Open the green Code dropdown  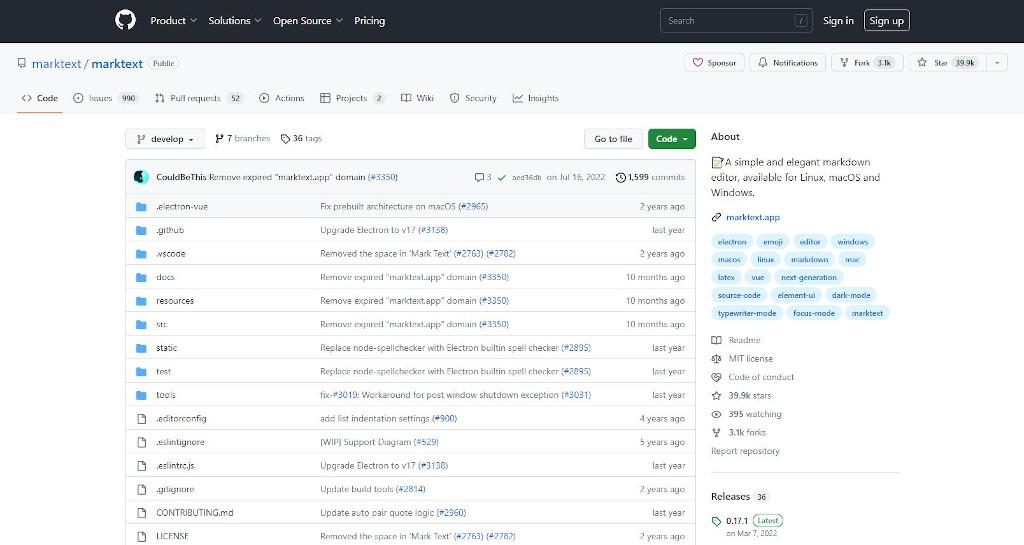pyautogui.click(x=671, y=139)
